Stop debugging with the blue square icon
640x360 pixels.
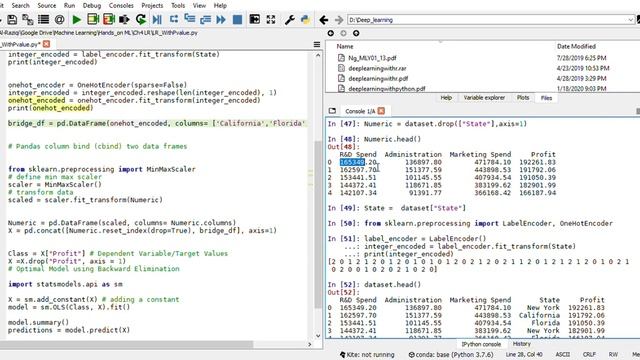(237, 20)
